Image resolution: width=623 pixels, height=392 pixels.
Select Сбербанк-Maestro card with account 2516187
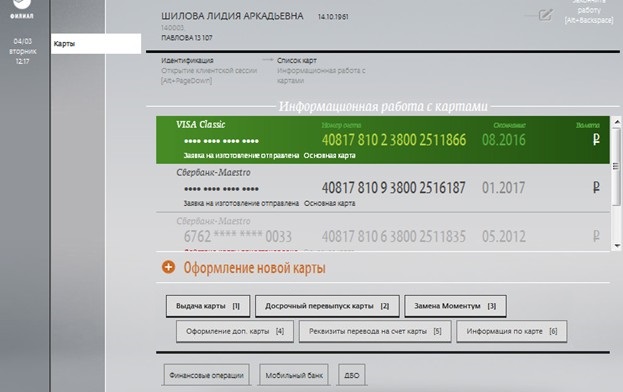click(x=383, y=188)
